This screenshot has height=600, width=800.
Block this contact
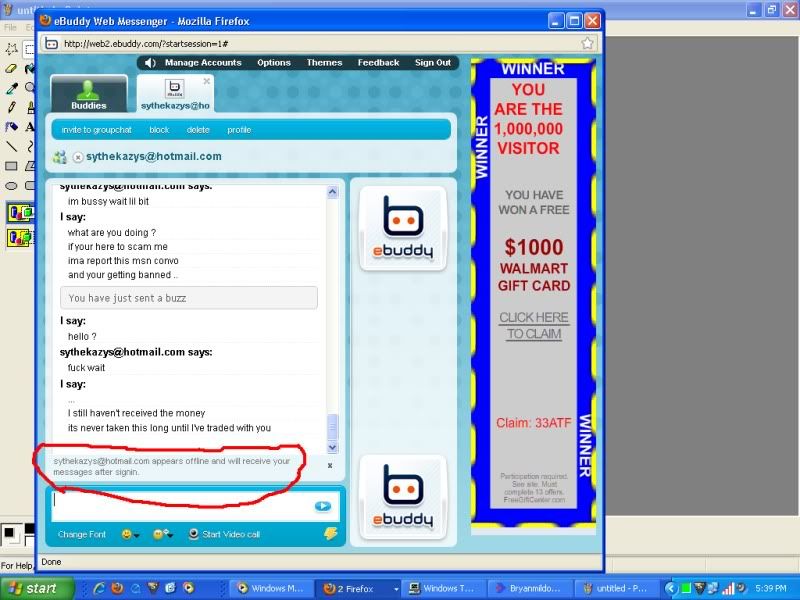[x=159, y=130]
